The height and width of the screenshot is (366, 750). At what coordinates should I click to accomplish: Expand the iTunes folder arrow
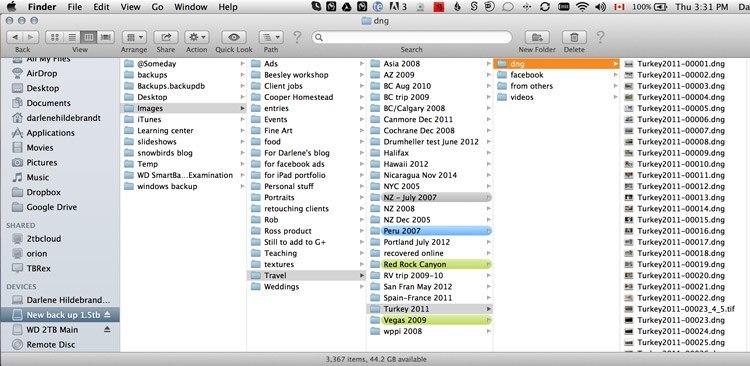tap(243, 120)
